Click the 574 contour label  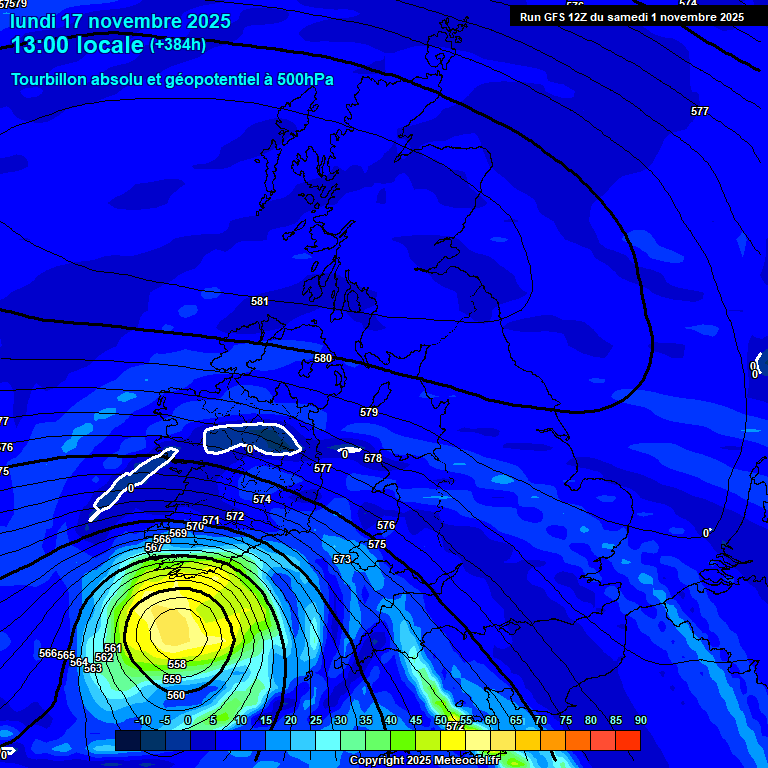pyautogui.click(x=262, y=499)
